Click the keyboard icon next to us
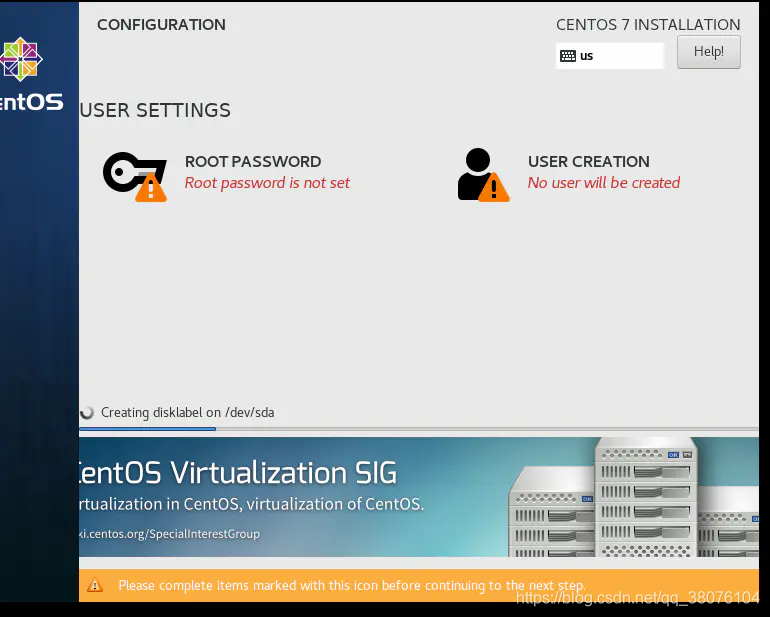The image size is (770, 617). (568, 56)
